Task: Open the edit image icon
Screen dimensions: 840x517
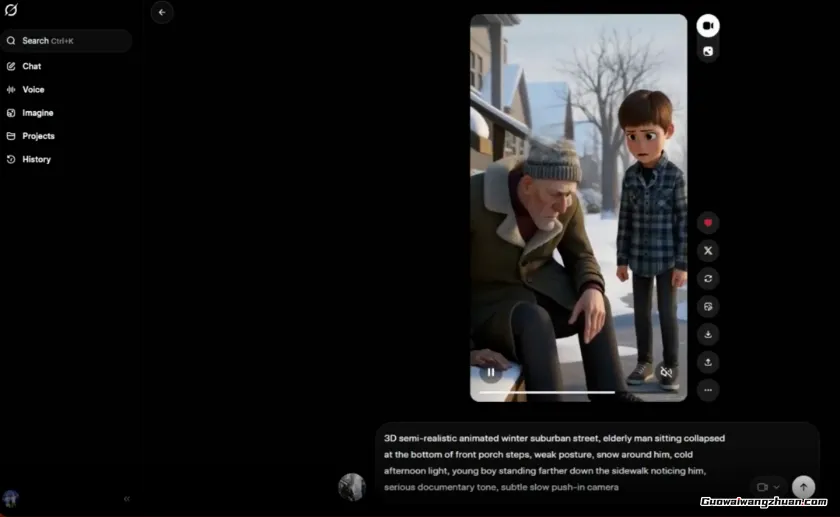Action: click(708, 306)
